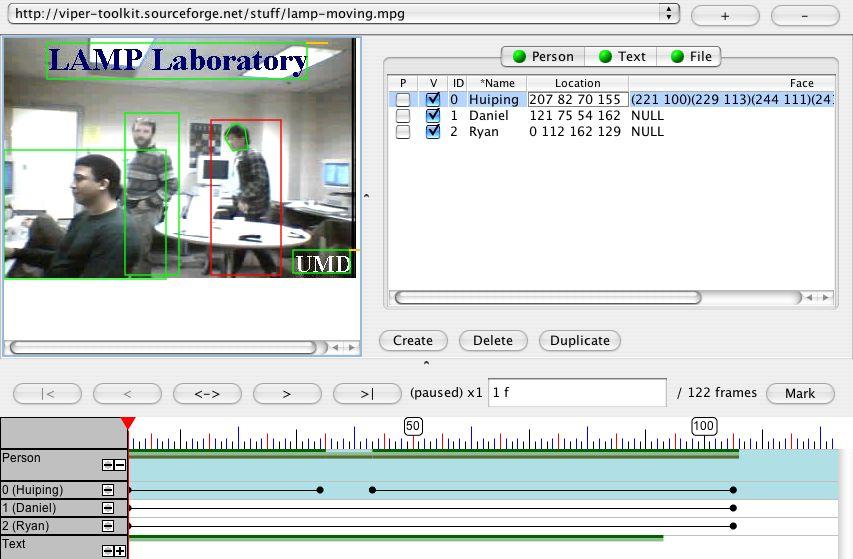
Task: Click the red playhead marker on timeline
Action: [x=128, y=423]
